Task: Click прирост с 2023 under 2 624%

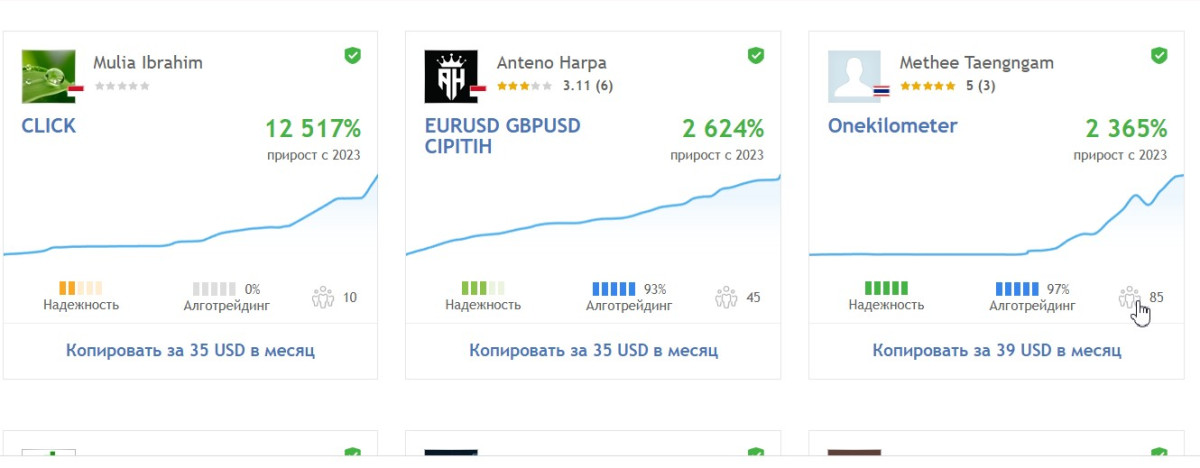Action: tap(717, 155)
